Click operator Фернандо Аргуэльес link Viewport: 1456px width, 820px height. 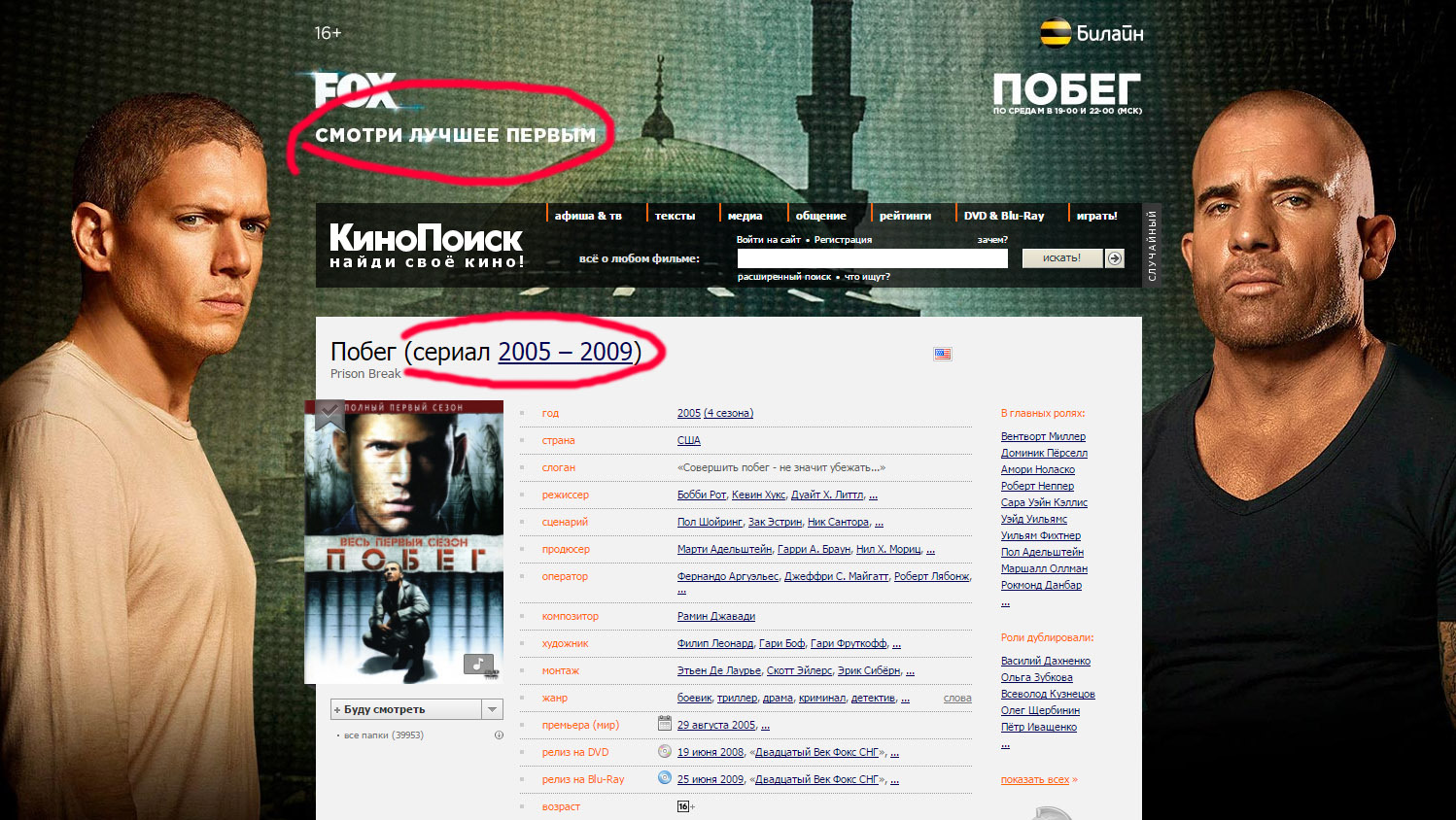pyautogui.click(x=728, y=577)
